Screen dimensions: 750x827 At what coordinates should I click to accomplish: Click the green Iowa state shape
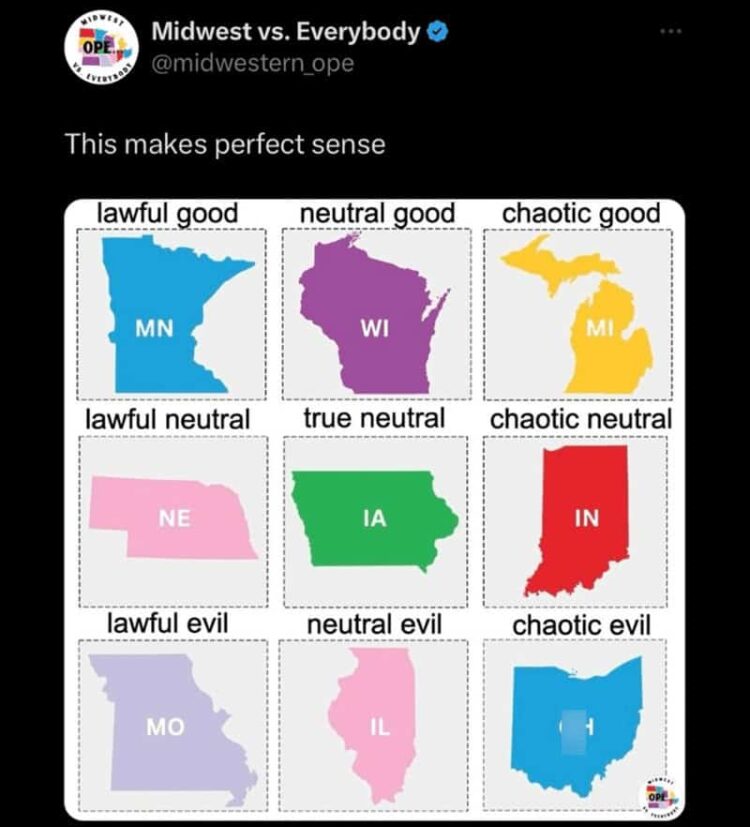(372, 518)
